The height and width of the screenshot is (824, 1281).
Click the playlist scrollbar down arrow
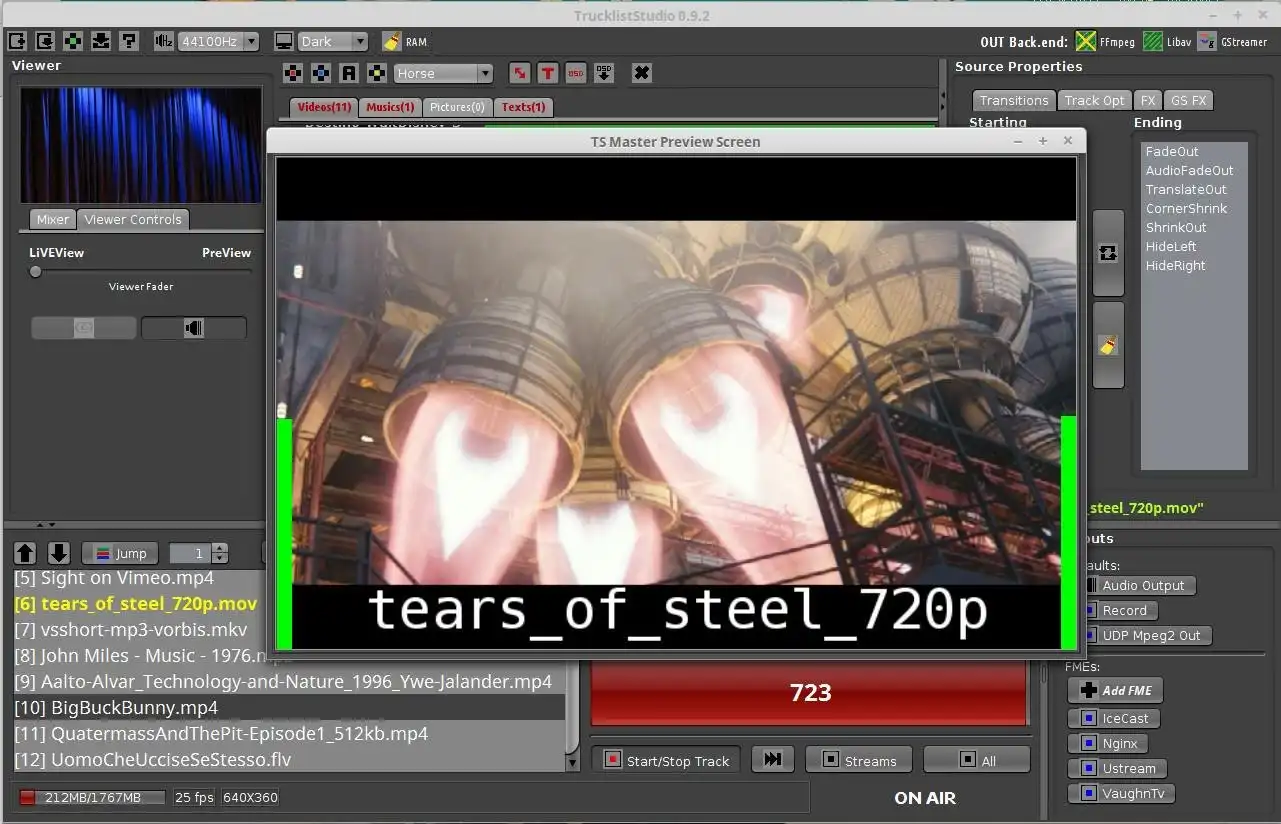tap(573, 763)
